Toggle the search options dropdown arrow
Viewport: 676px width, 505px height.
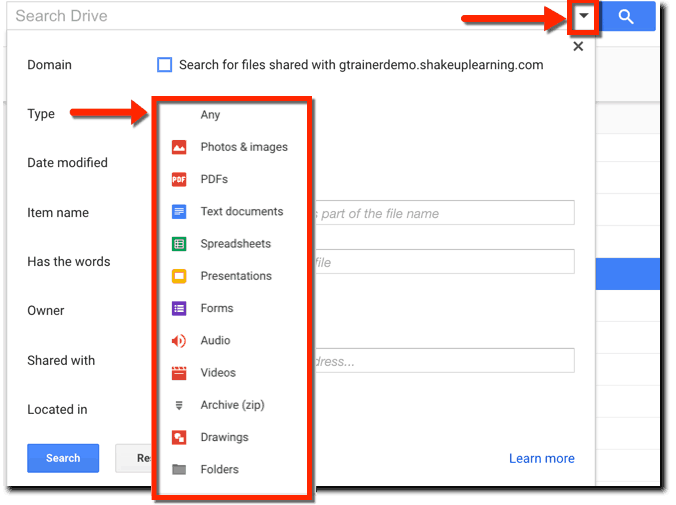click(584, 17)
